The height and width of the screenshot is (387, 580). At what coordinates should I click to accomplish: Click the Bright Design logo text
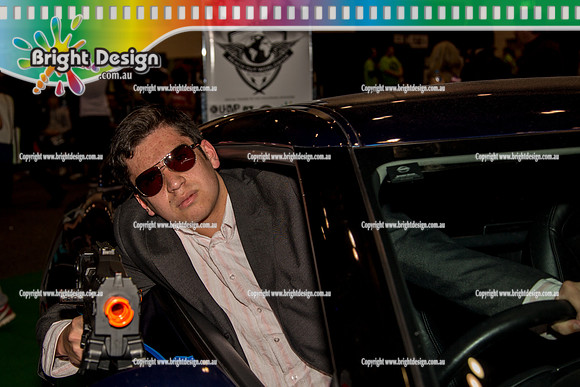(x=95, y=59)
